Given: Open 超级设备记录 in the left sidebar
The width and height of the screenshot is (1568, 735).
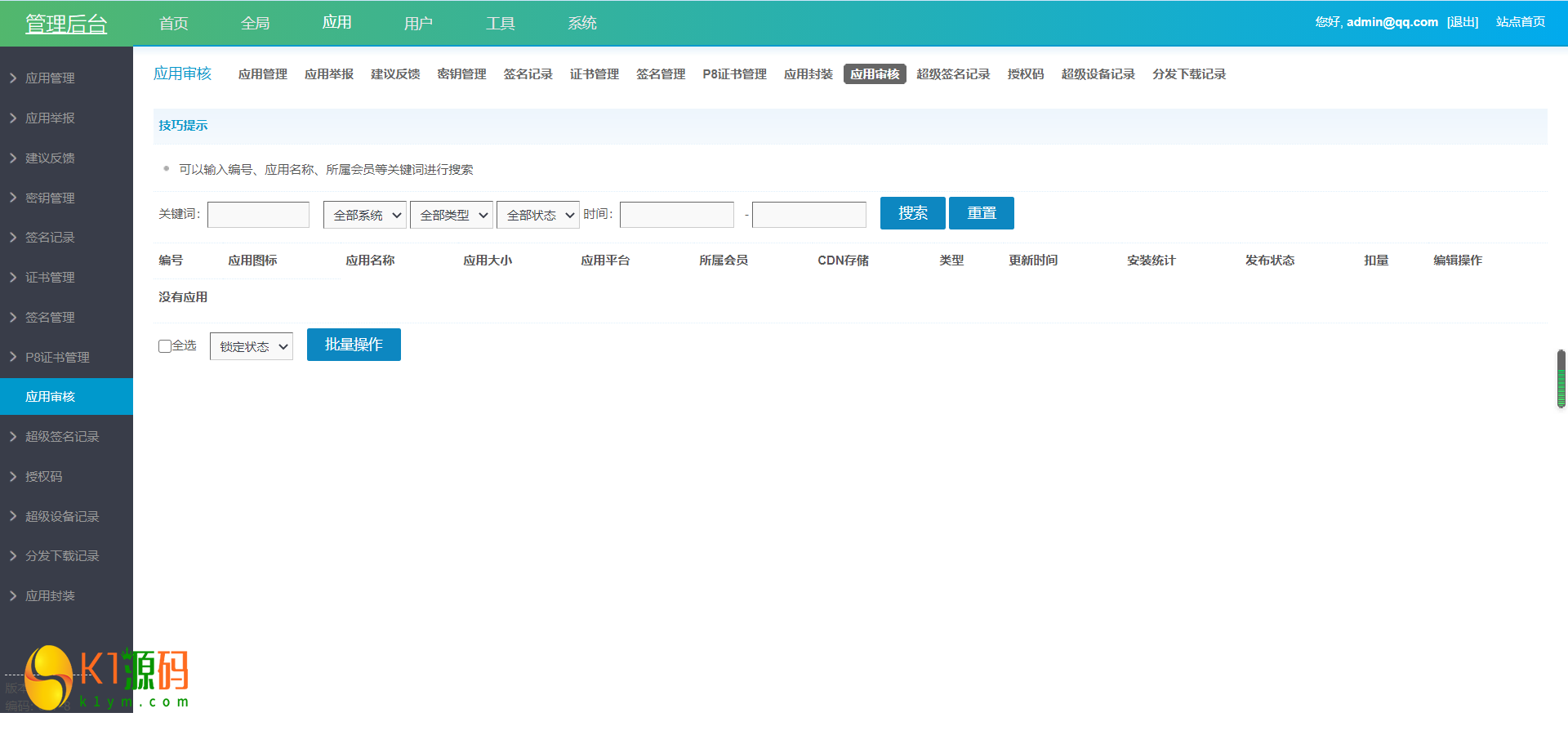Looking at the screenshot, I should click(62, 517).
